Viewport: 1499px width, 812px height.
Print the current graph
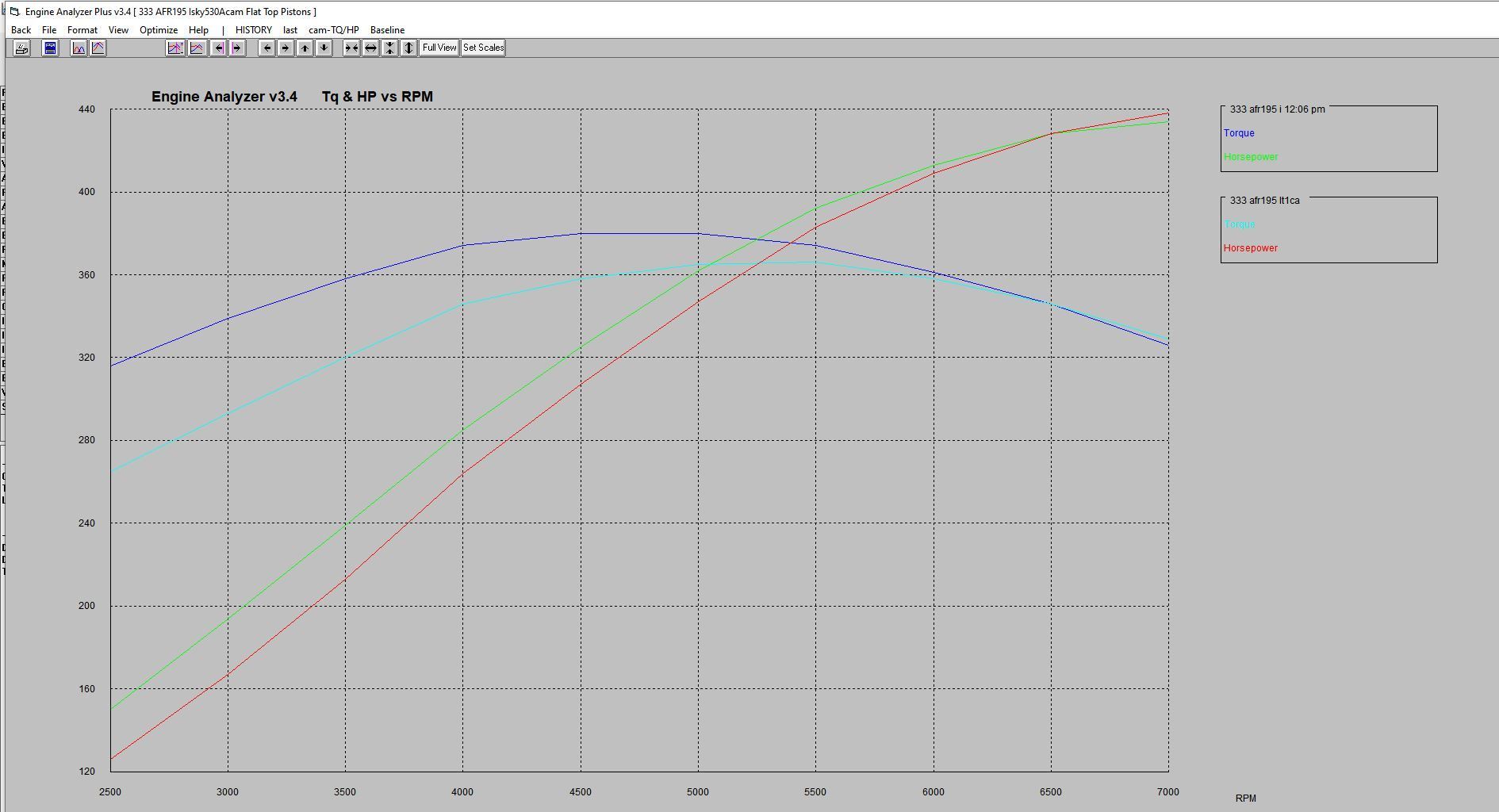click(20, 48)
